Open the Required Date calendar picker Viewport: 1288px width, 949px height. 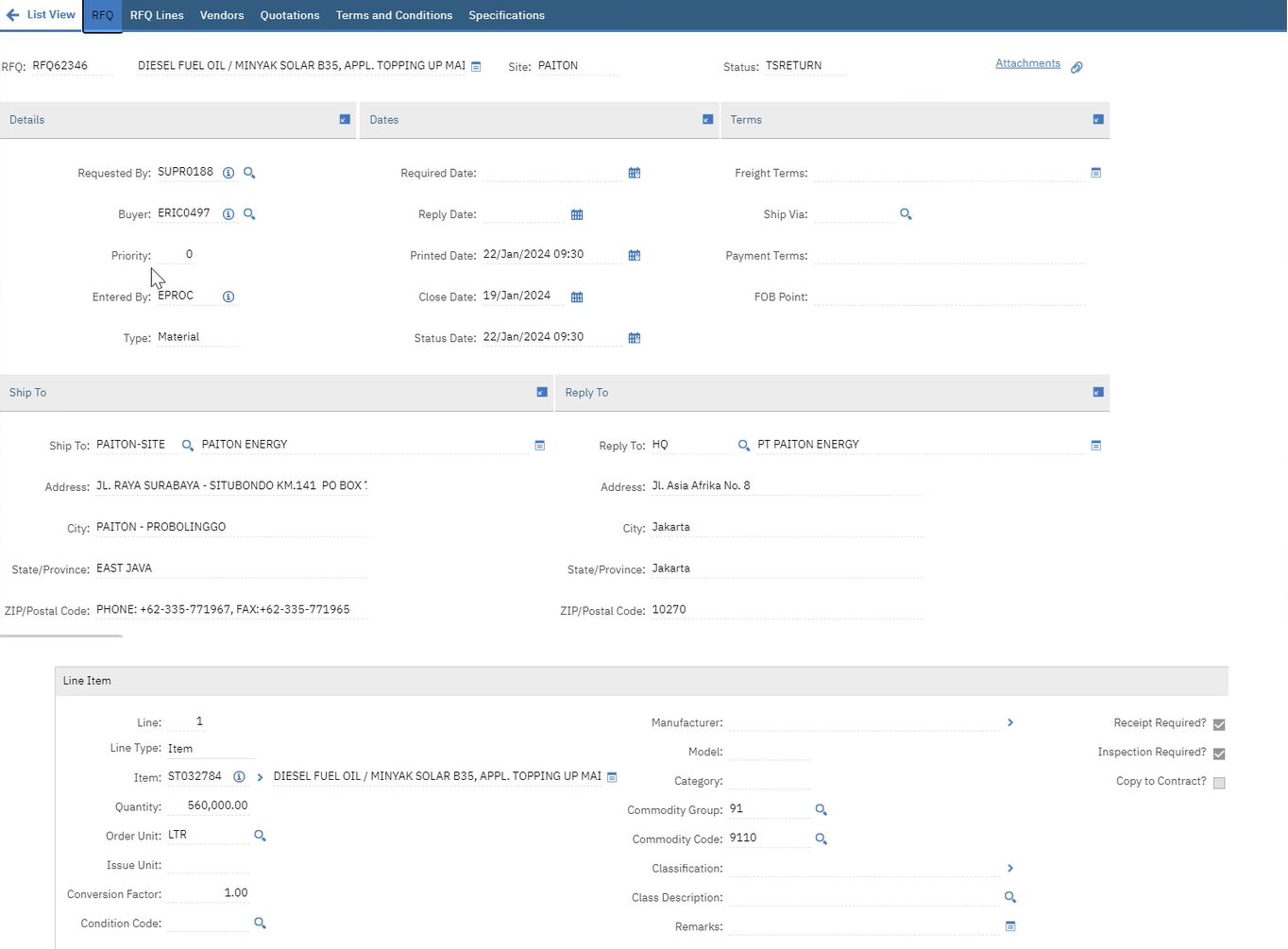click(635, 173)
